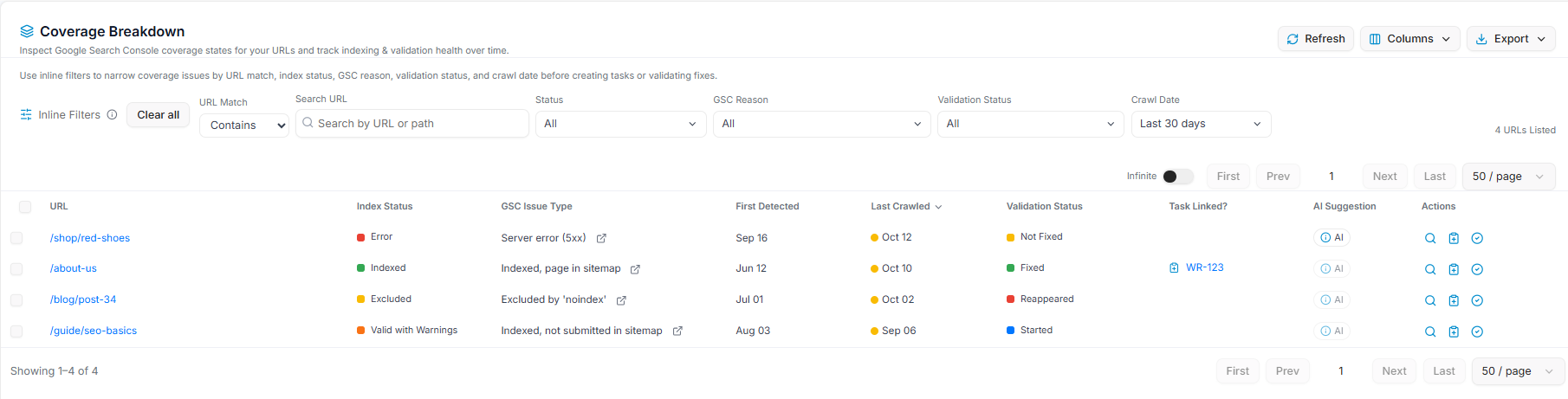The width and height of the screenshot is (1568, 399).
Task: Validate fix for /about-us check icon
Action: (1477, 269)
